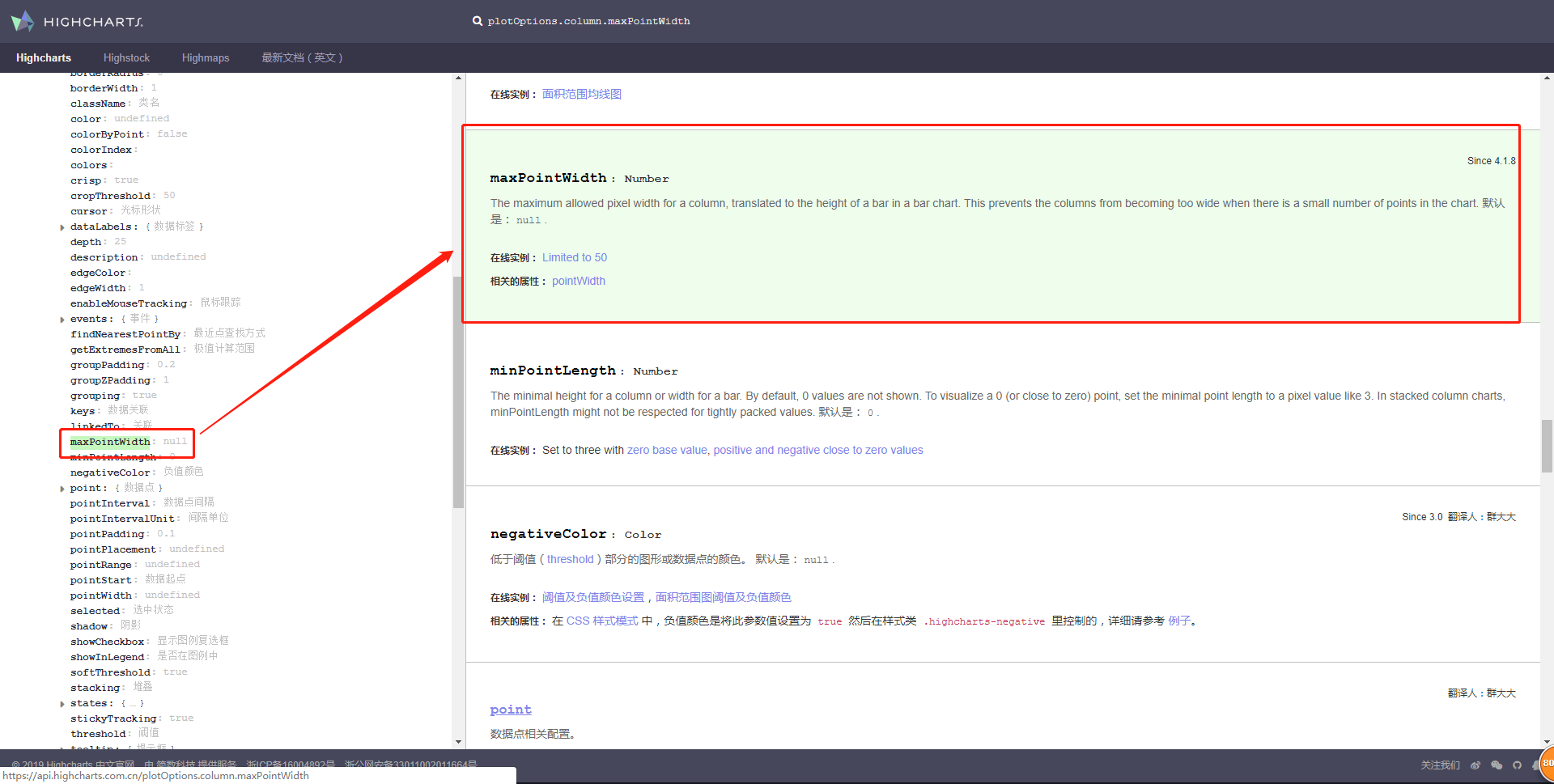
Task: Click the left tree panel scrollbar thumb
Action: pos(458,392)
